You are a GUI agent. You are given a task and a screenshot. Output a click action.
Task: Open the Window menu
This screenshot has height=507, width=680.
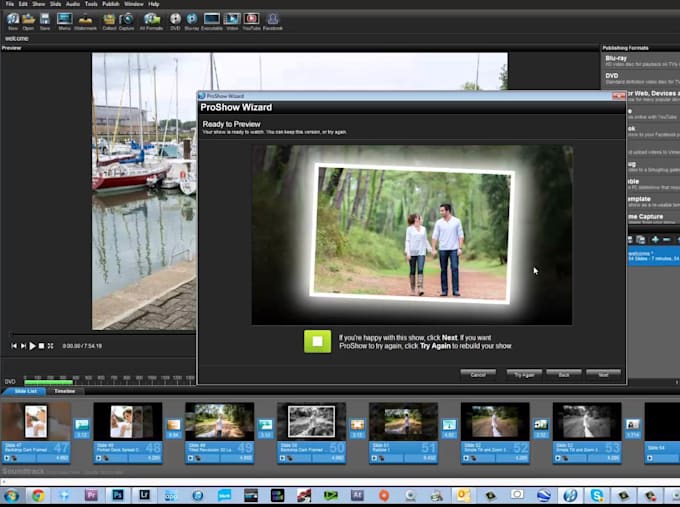[x=134, y=4]
